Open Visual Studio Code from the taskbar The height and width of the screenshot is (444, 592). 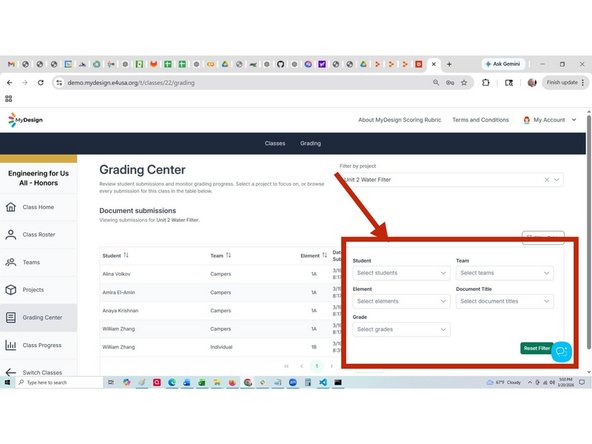323,382
